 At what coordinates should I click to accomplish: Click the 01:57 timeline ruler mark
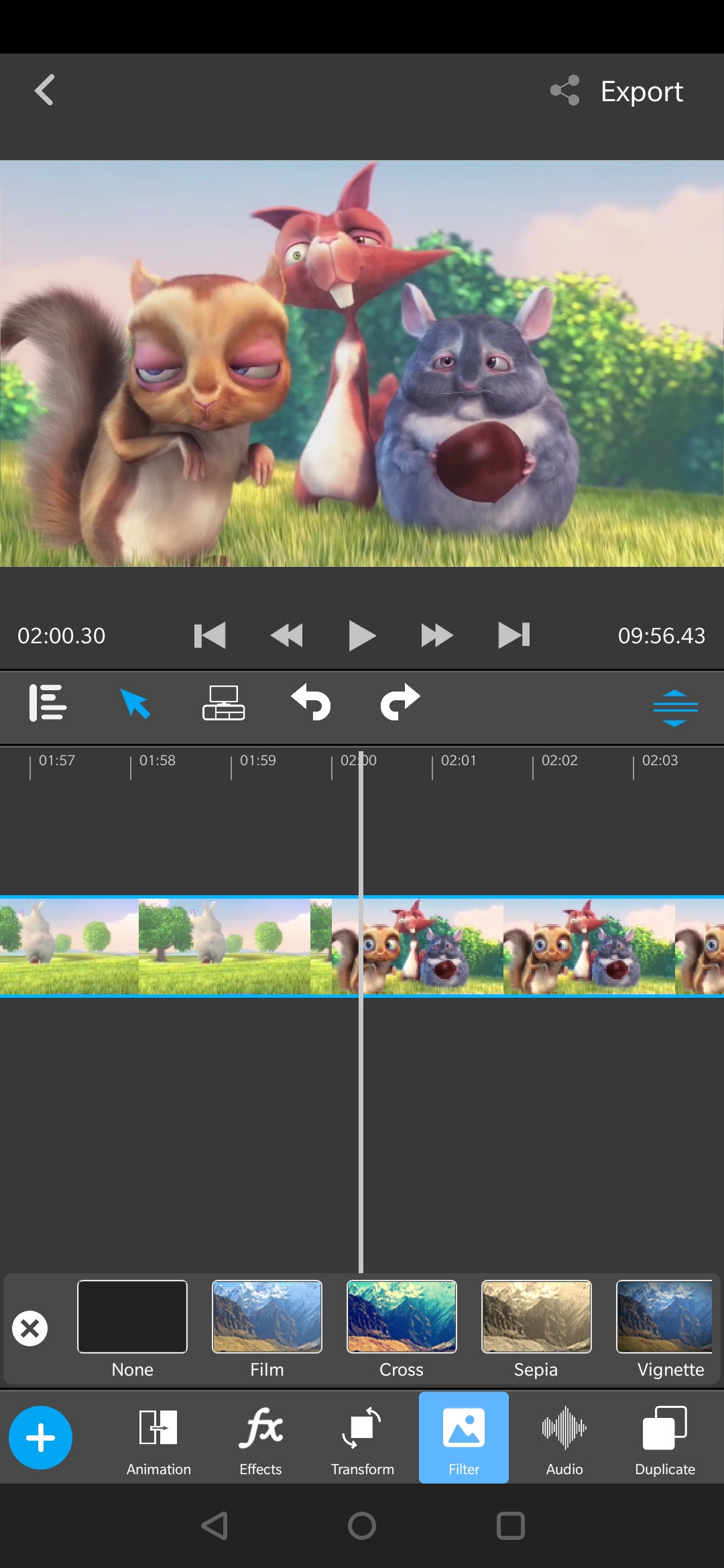pyautogui.click(x=56, y=761)
